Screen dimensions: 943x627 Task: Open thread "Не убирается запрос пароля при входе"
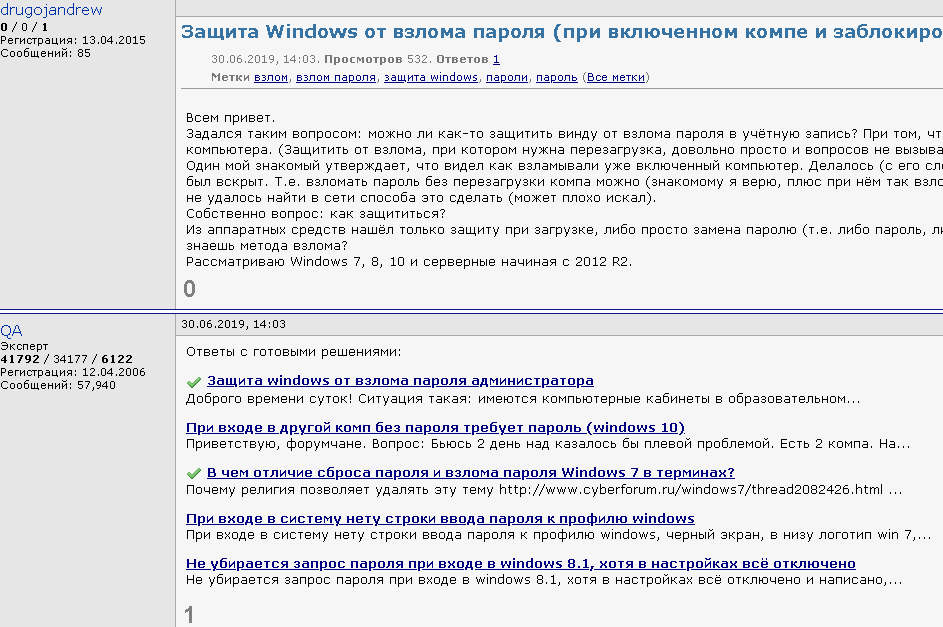521,563
